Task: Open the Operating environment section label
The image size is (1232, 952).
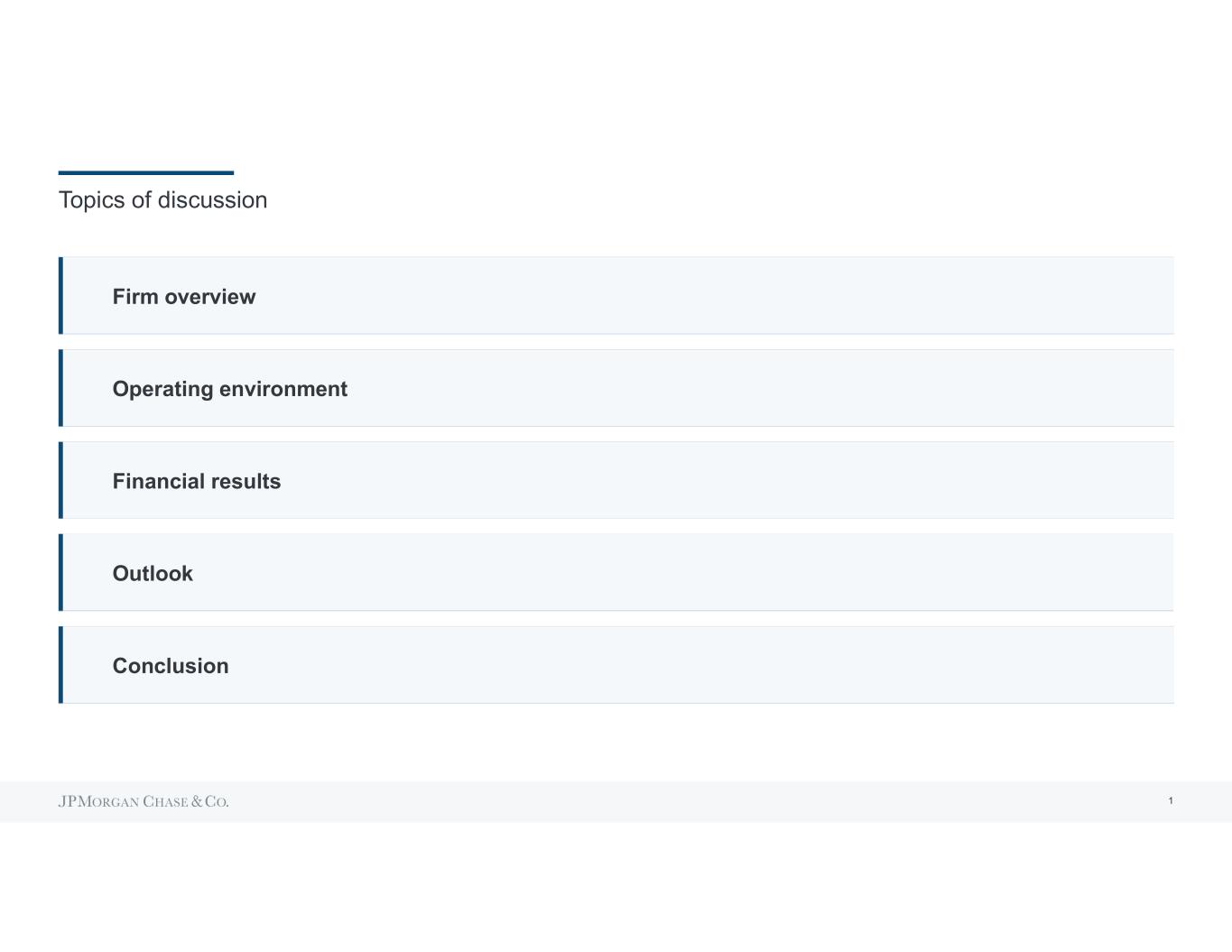Action: pyautogui.click(x=229, y=389)
